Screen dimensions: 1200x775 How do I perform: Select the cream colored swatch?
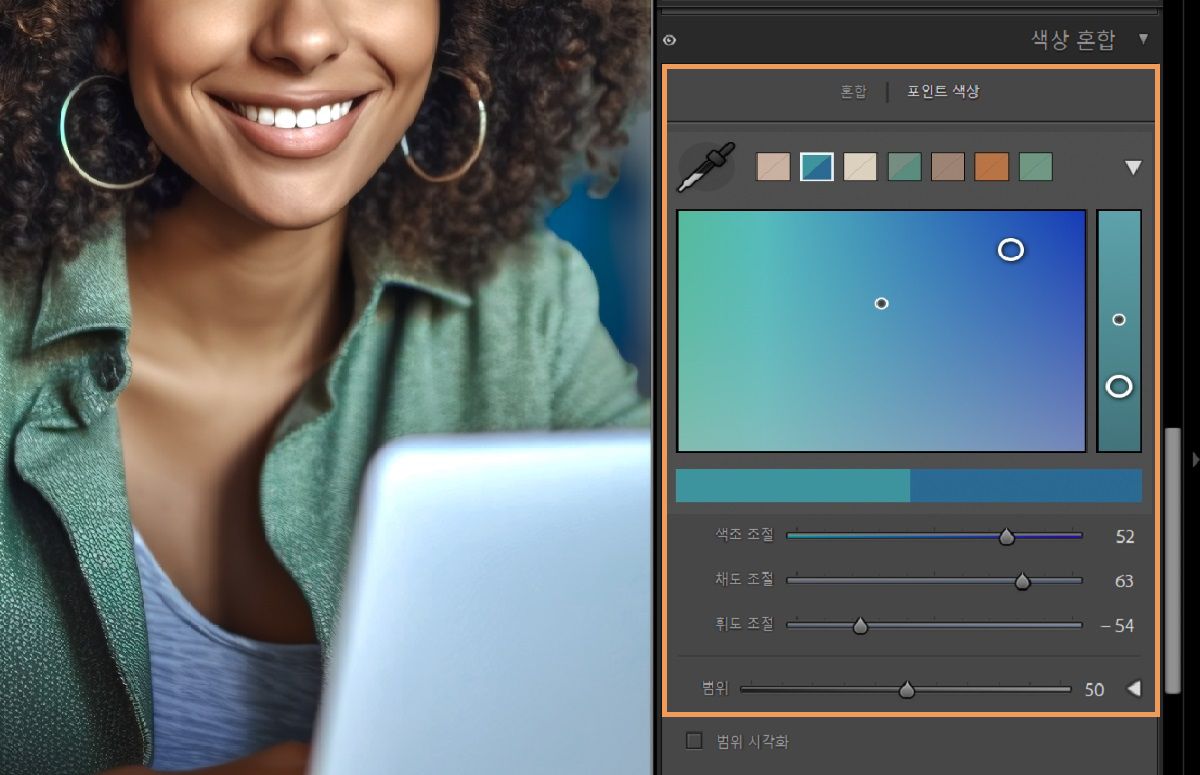(860, 167)
